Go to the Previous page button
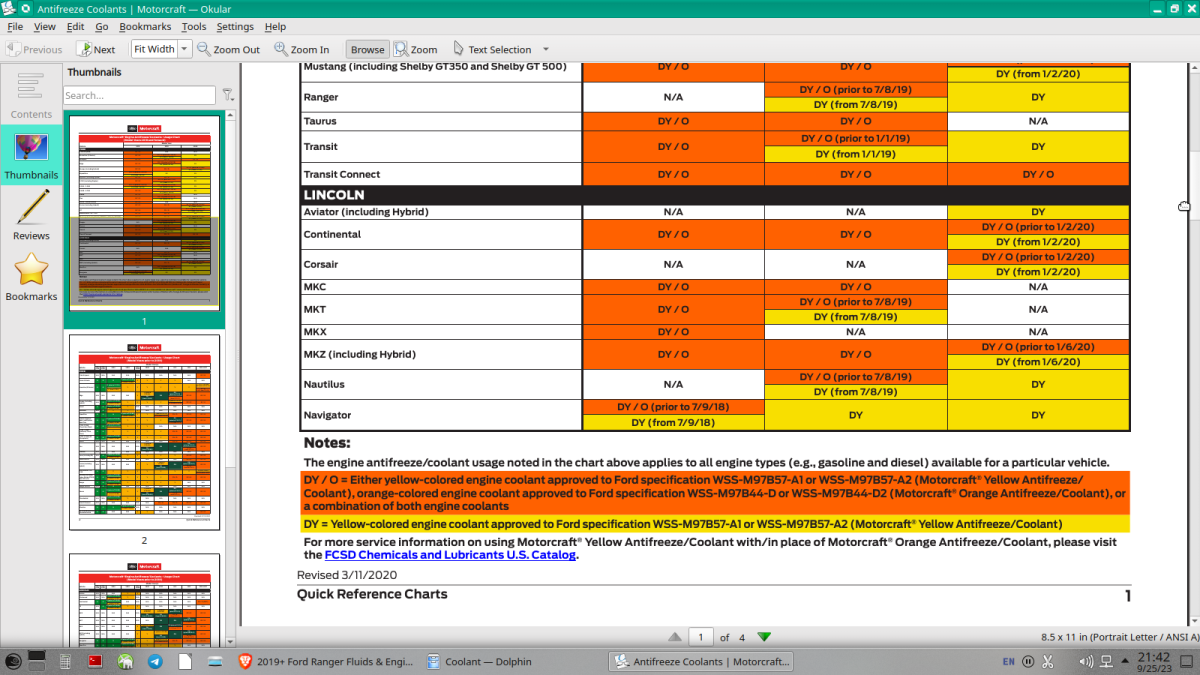This screenshot has width=1200, height=675. (x=35, y=49)
